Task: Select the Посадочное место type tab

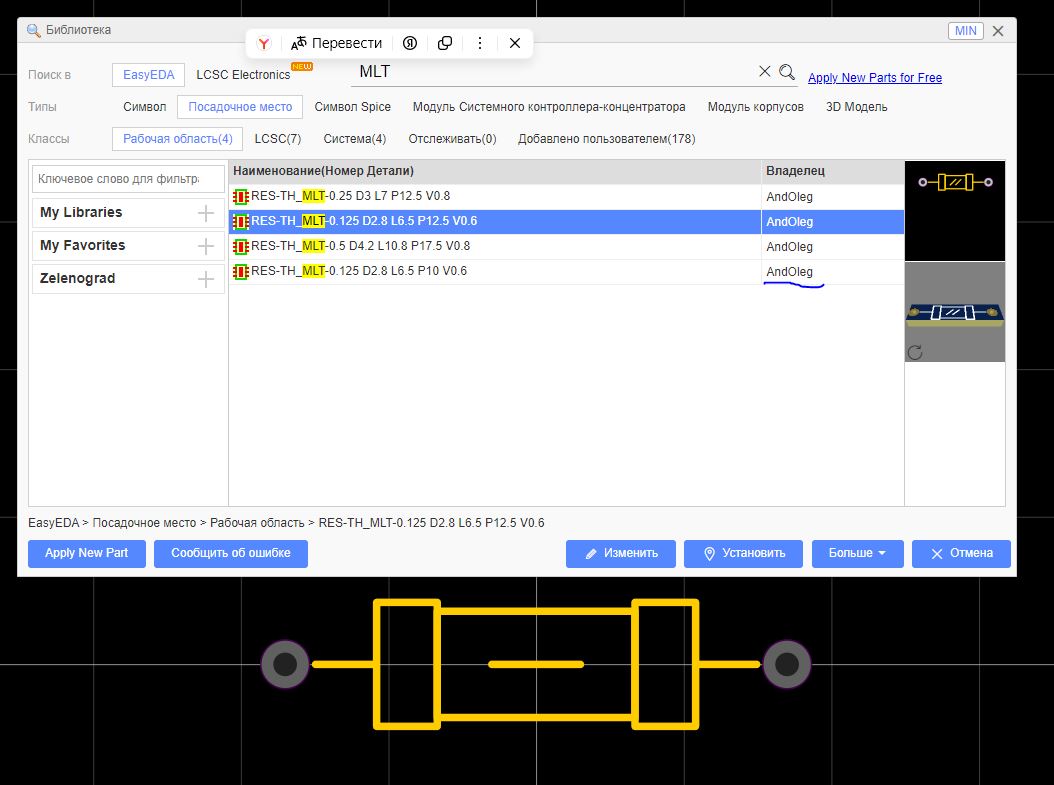Action: click(240, 107)
